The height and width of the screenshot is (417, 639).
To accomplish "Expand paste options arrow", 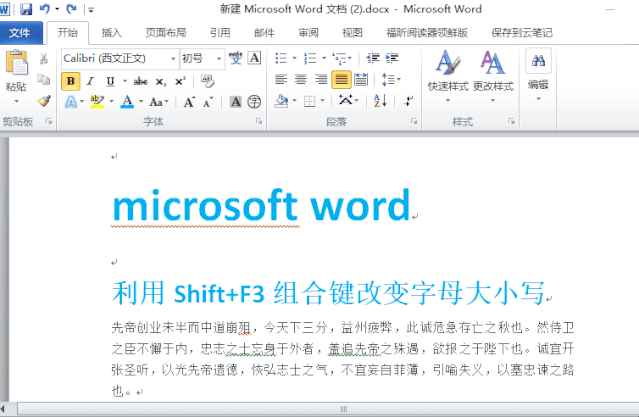I will tap(16, 101).
